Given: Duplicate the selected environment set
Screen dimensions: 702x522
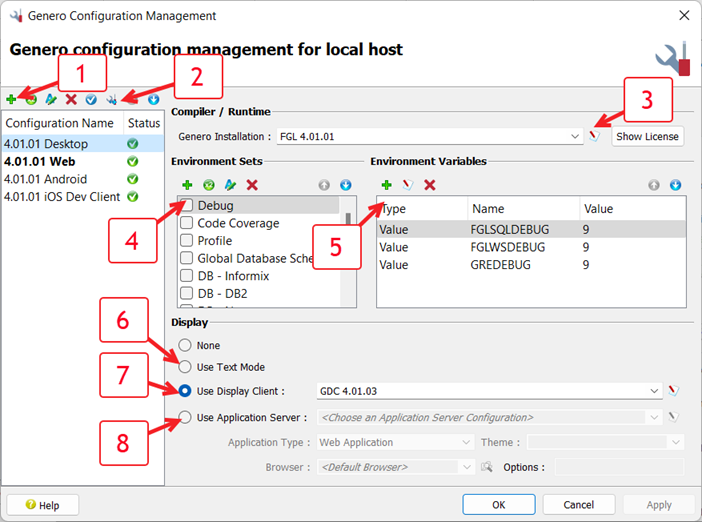Looking at the screenshot, I should click(x=209, y=185).
